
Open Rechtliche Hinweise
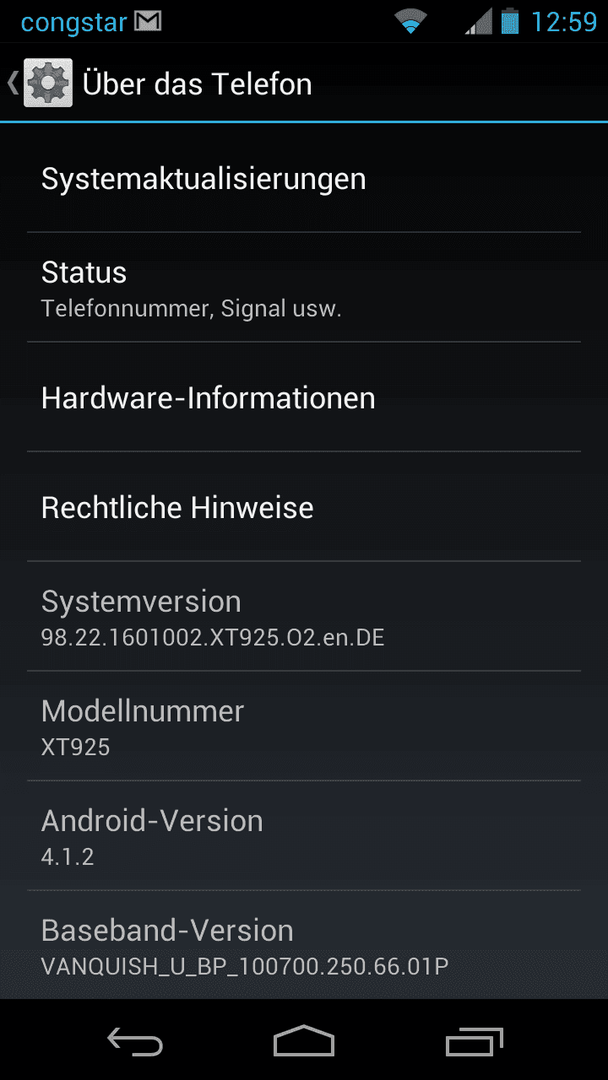[x=304, y=507]
